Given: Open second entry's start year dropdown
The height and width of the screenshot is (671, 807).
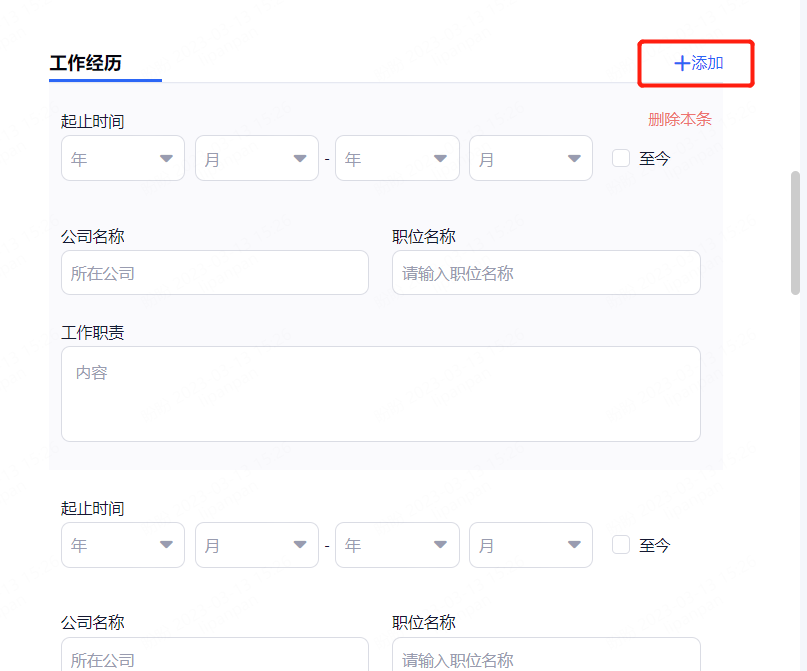Looking at the screenshot, I should pyautogui.click(x=123, y=545).
